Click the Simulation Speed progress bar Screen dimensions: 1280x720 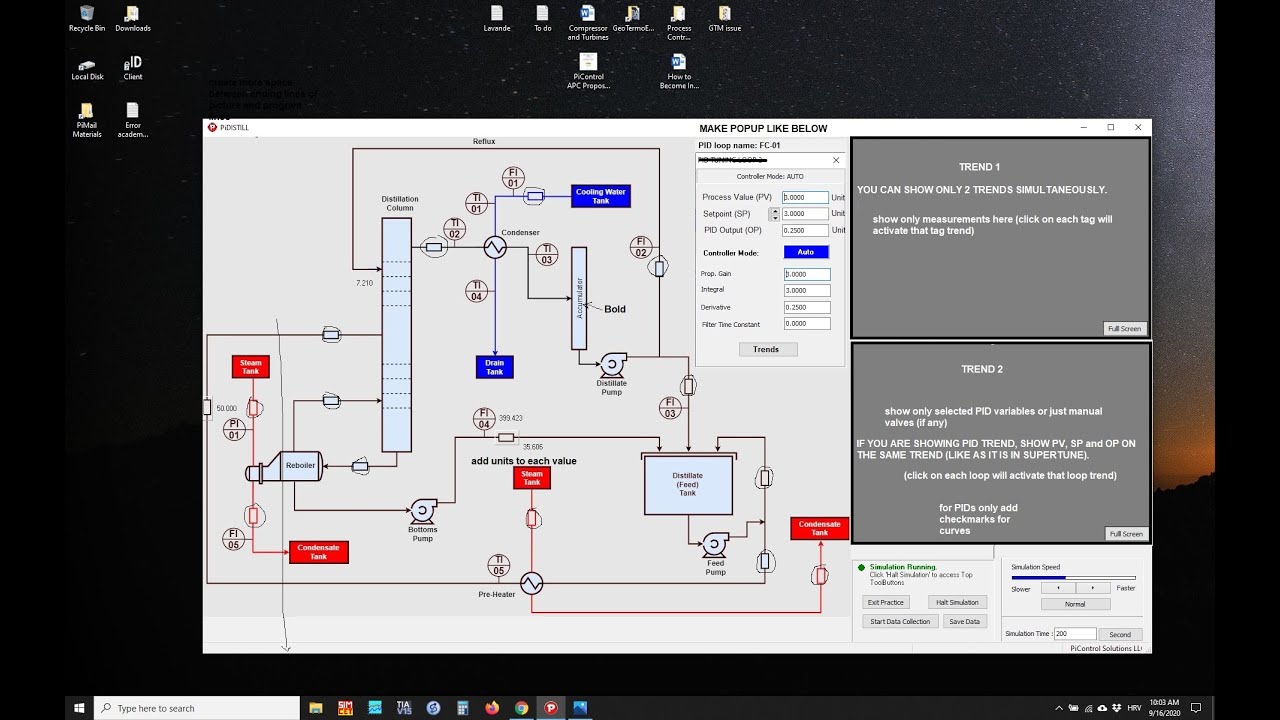pyautogui.click(x=1073, y=577)
